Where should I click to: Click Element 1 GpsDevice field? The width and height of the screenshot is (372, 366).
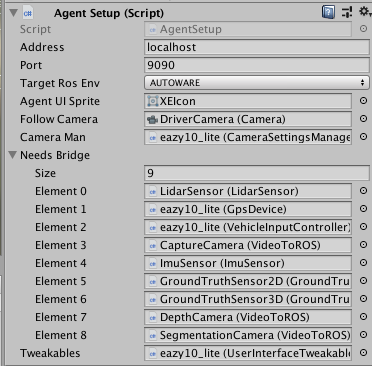point(248,209)
